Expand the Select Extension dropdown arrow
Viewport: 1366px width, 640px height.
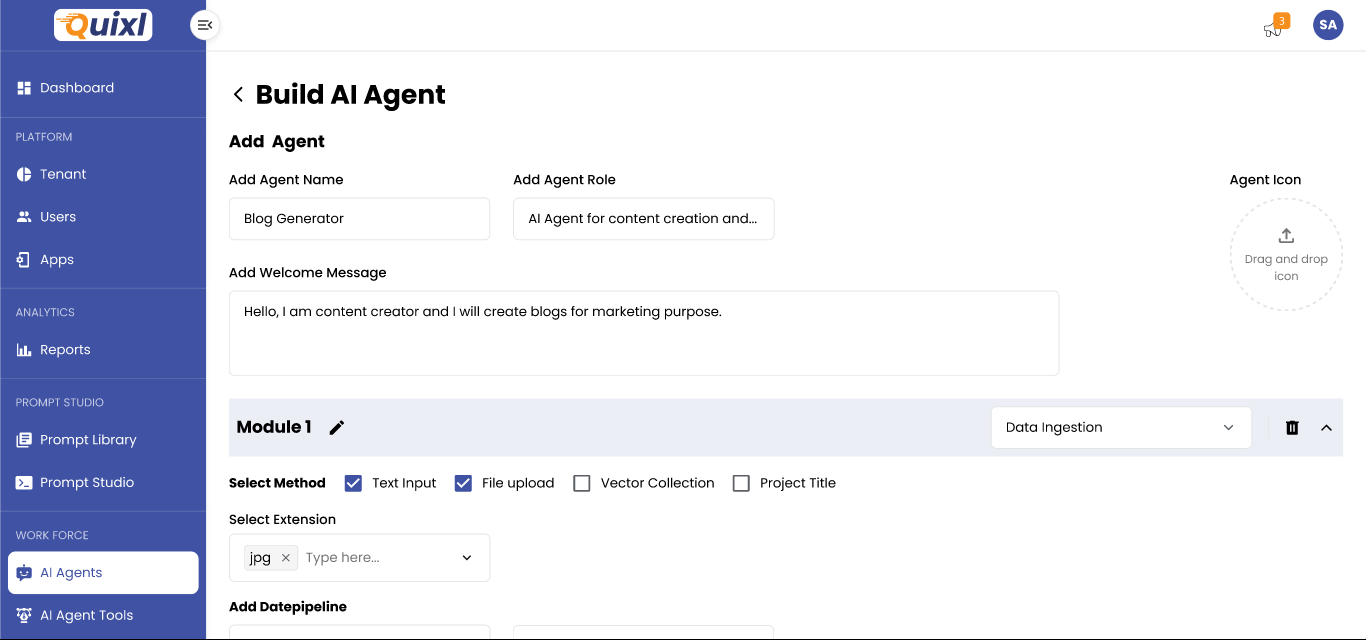[x=467, y=558]
